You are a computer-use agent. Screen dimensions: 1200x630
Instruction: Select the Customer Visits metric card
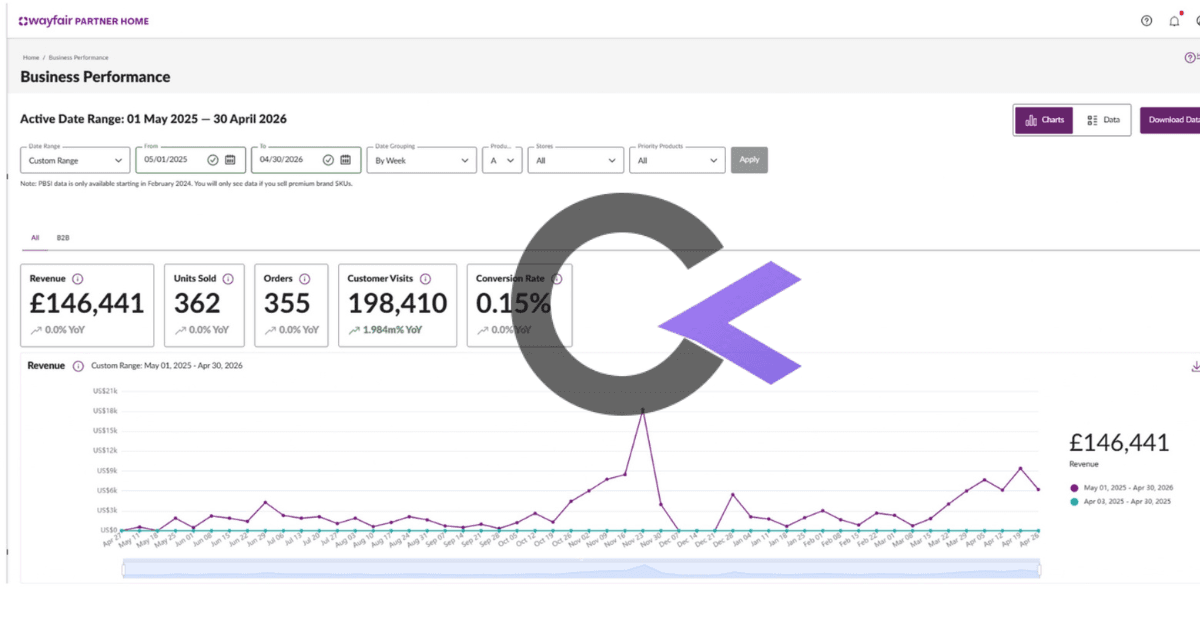pos(398,305)
